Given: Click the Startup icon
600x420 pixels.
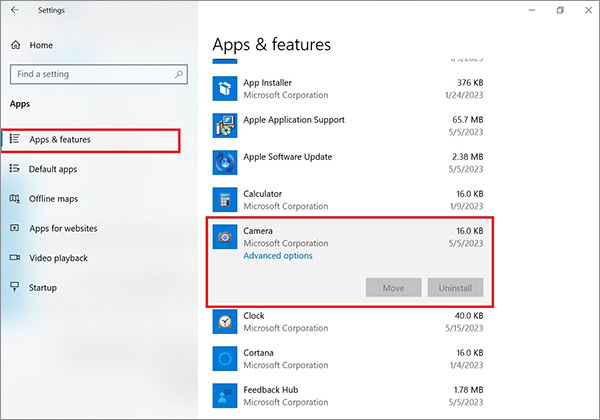Looking at the screenshot, I should click(x=15, y=287).
